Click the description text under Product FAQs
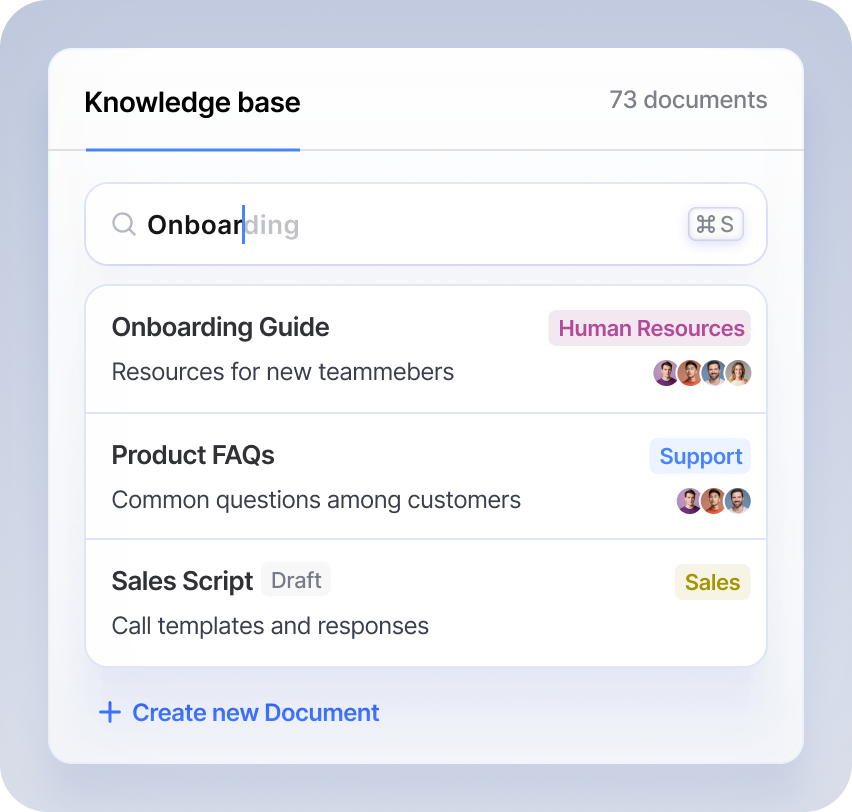 click(x=316, y=499)
